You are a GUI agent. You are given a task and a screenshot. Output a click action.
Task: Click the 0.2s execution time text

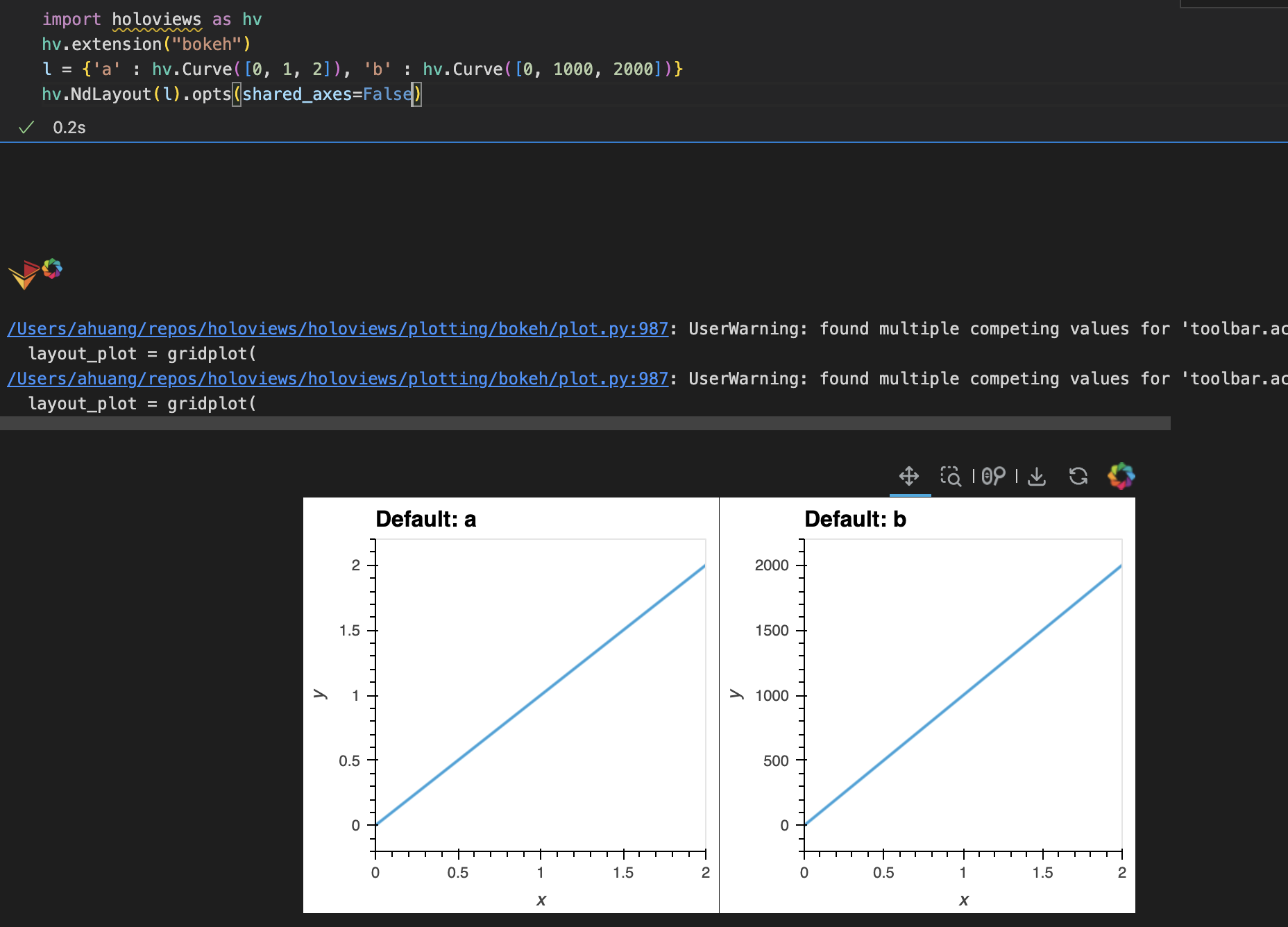(x=69, y=128)
